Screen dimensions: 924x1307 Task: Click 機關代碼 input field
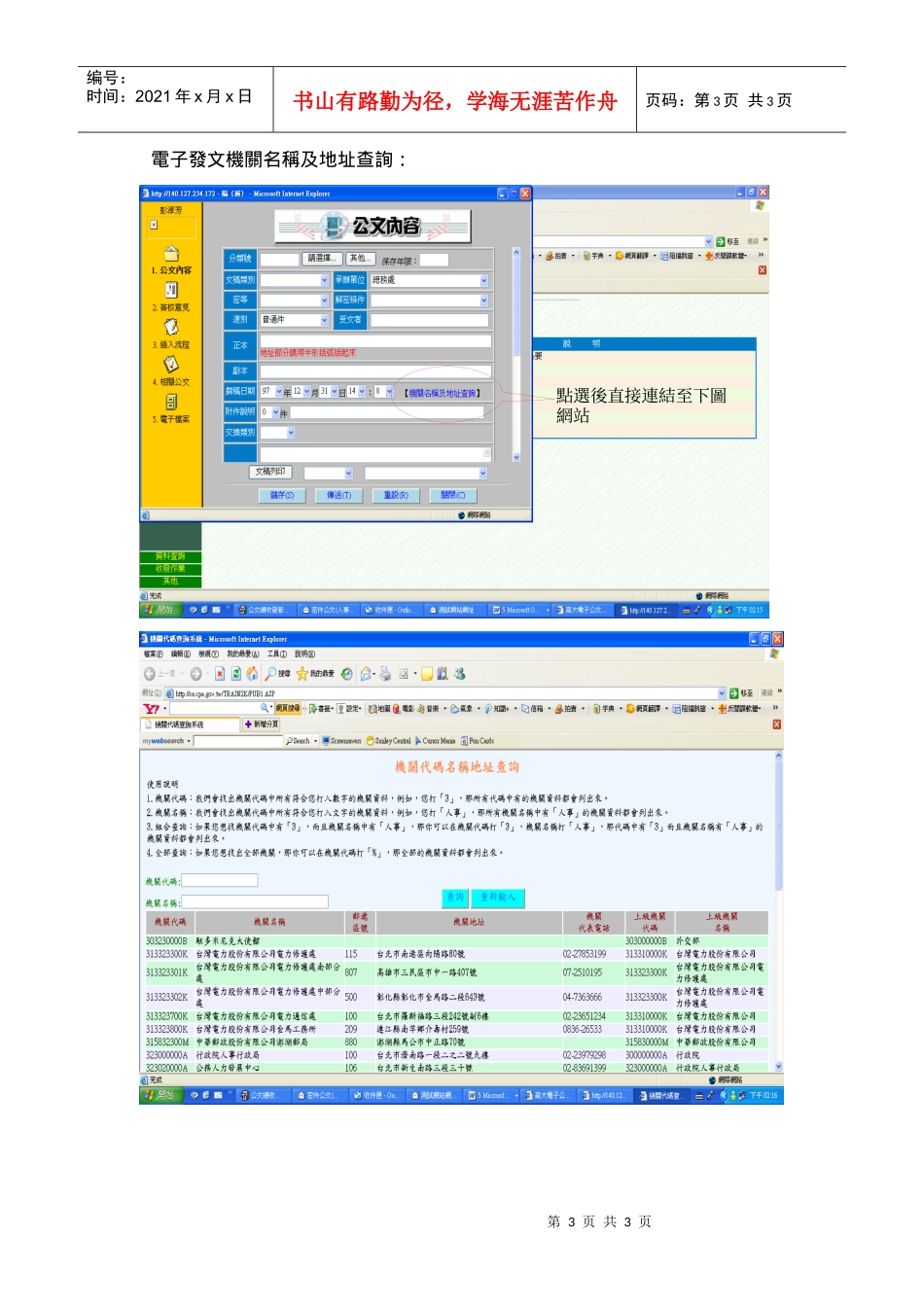pyautogui.click(x=219, y=880)
